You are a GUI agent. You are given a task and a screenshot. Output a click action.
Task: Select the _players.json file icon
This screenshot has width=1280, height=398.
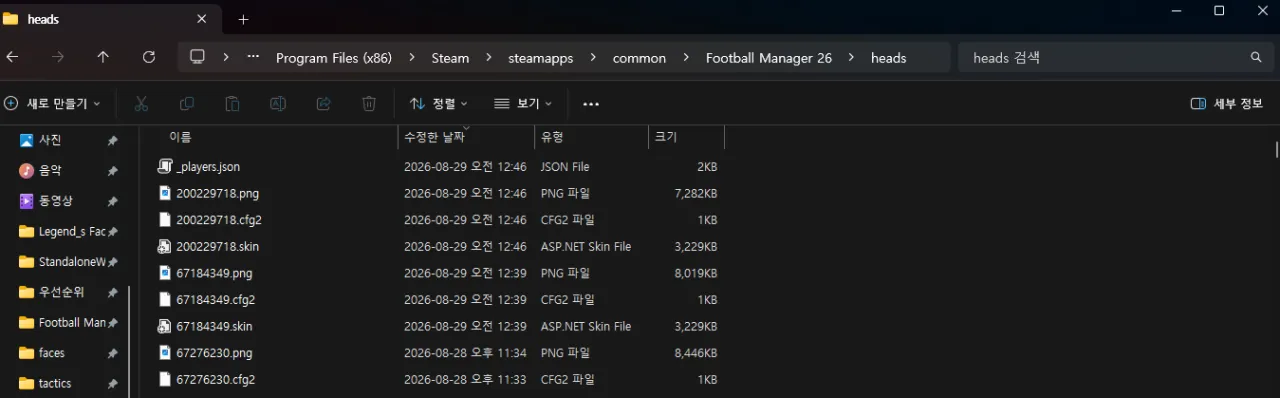[x=165, y=167]
